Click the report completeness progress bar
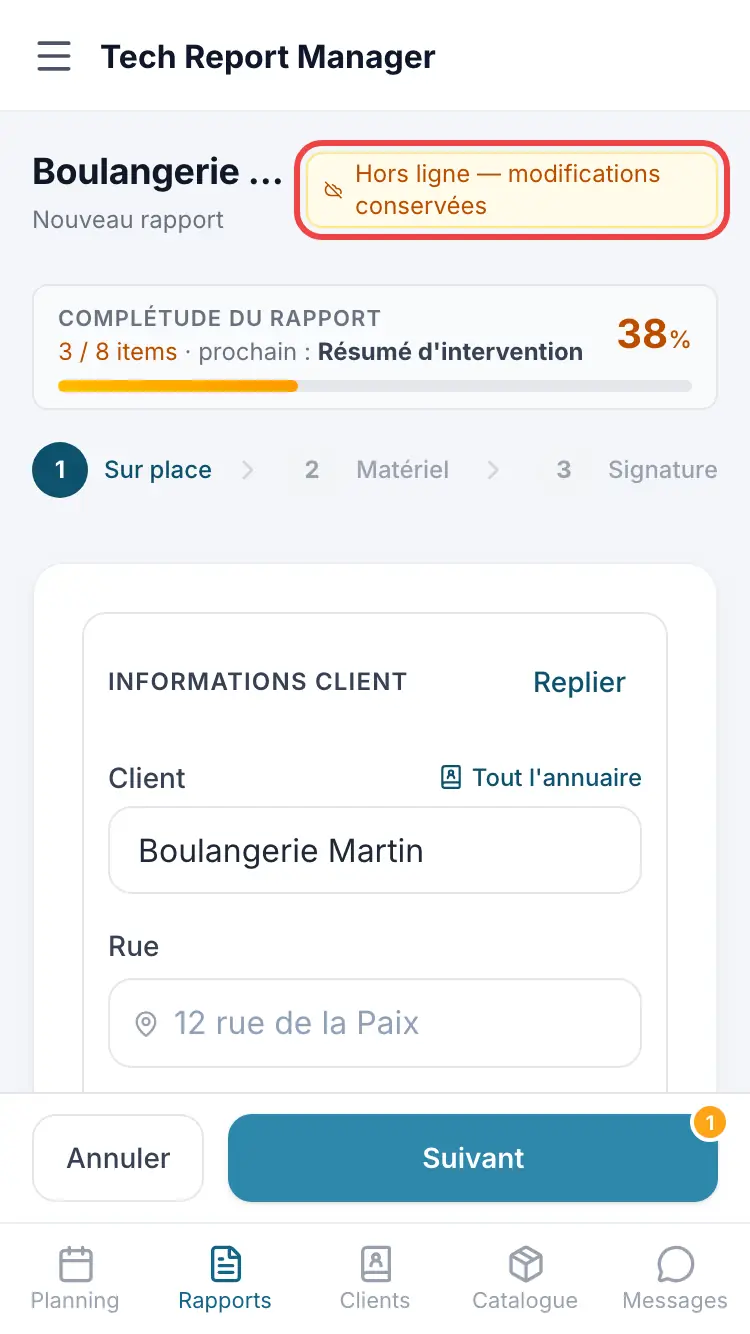Image resolution: width=750 pixels, height=1334 pixels. click(375, 385)
